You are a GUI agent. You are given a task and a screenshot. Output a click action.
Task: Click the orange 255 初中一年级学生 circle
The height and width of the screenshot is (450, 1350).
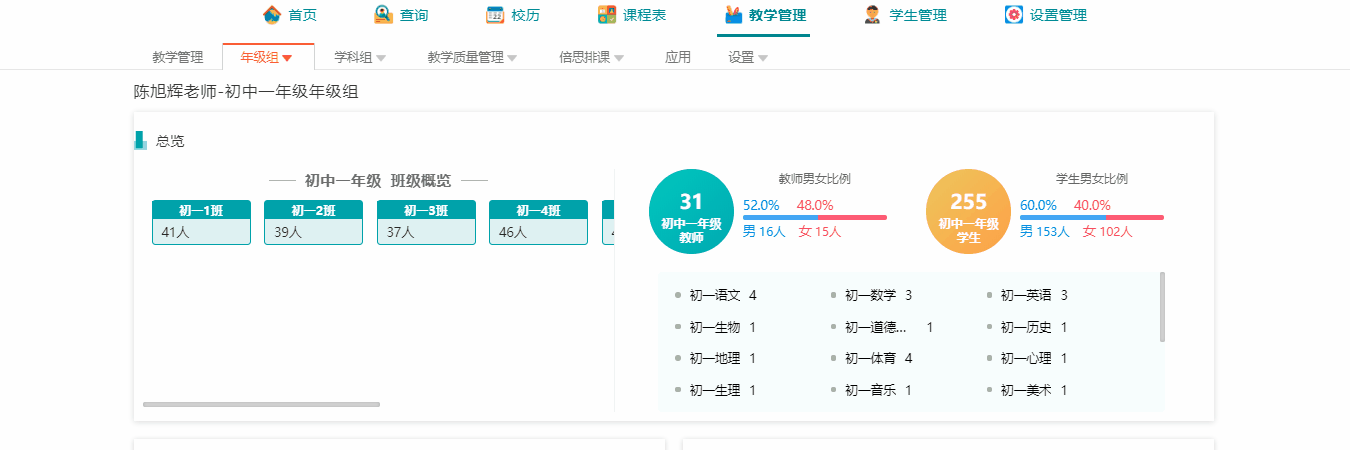coord(968,212)
